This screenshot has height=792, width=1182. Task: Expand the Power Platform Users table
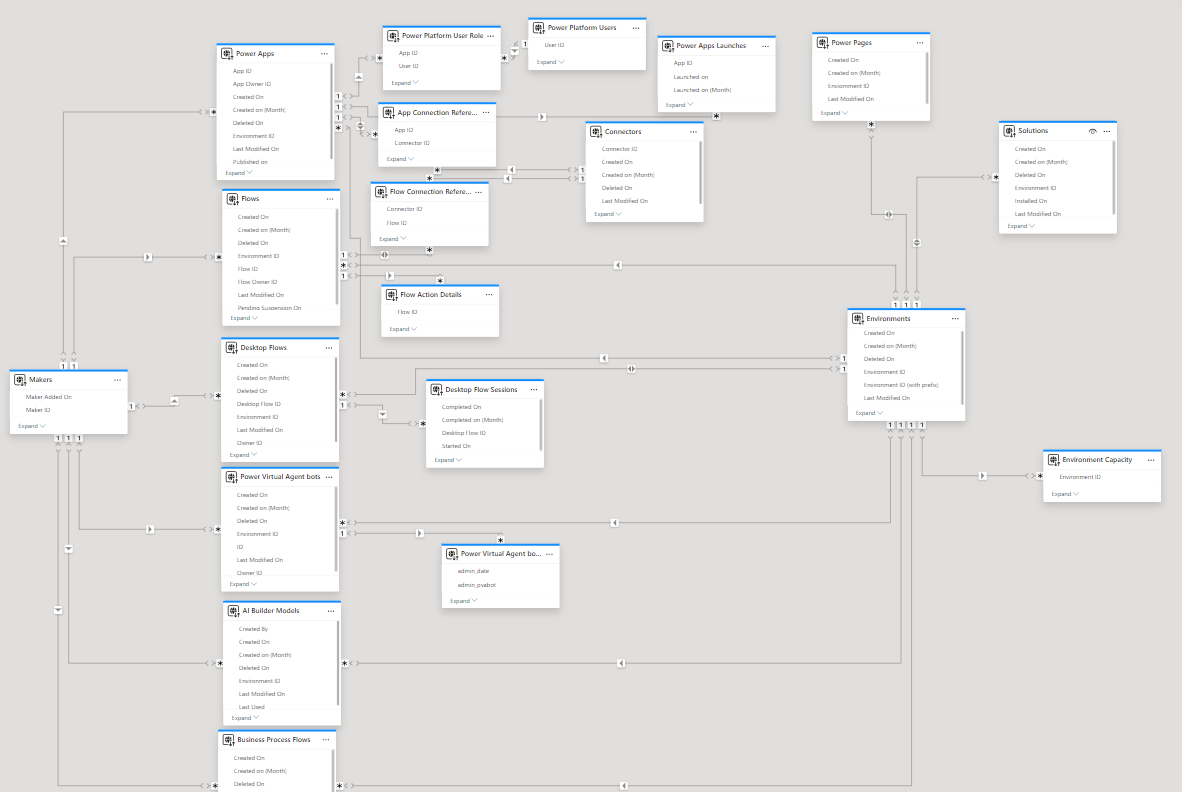[550, 62]
